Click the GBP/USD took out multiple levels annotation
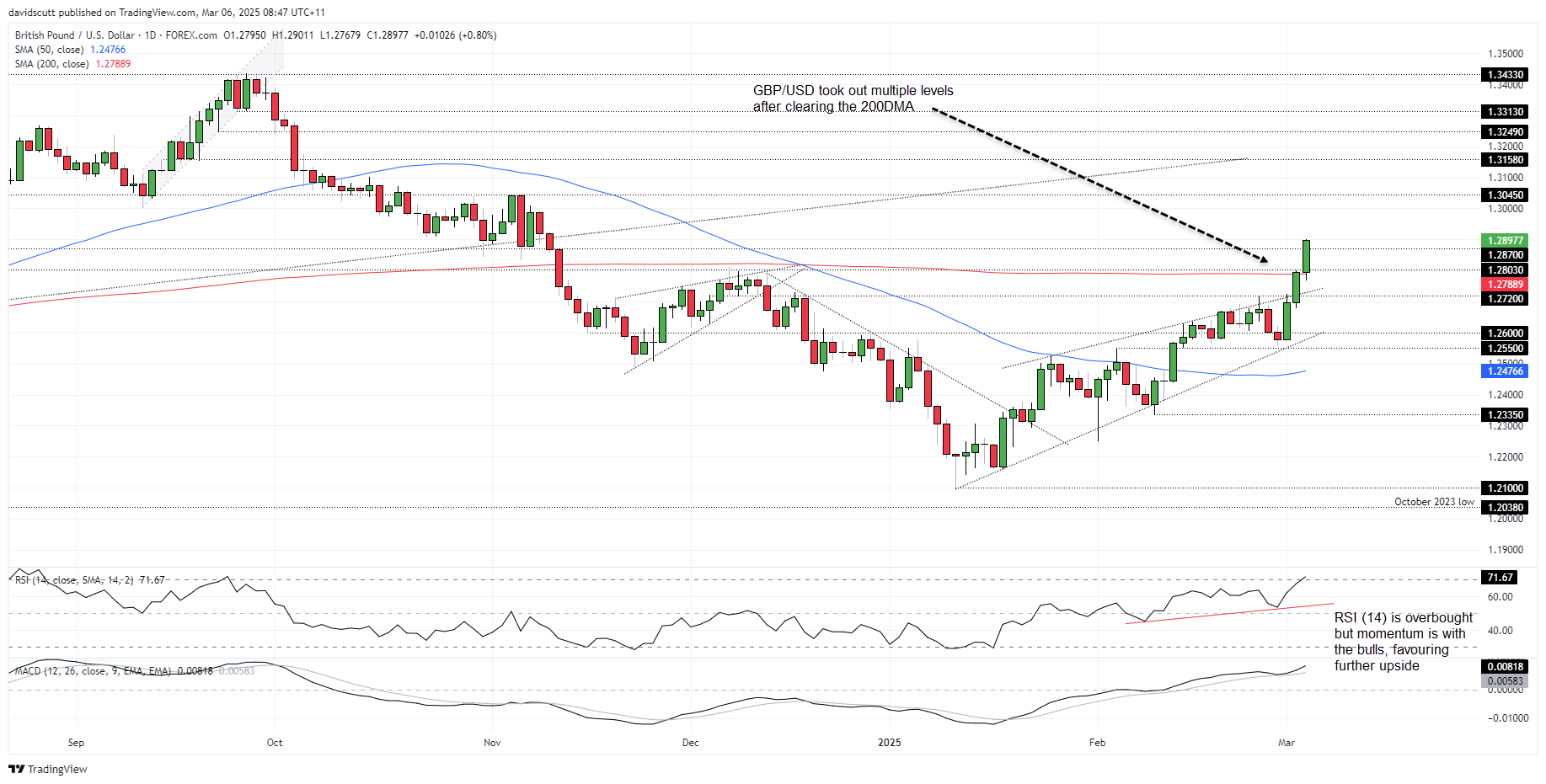This screenshot has width=1546, height=784. [x=853, y=99]
